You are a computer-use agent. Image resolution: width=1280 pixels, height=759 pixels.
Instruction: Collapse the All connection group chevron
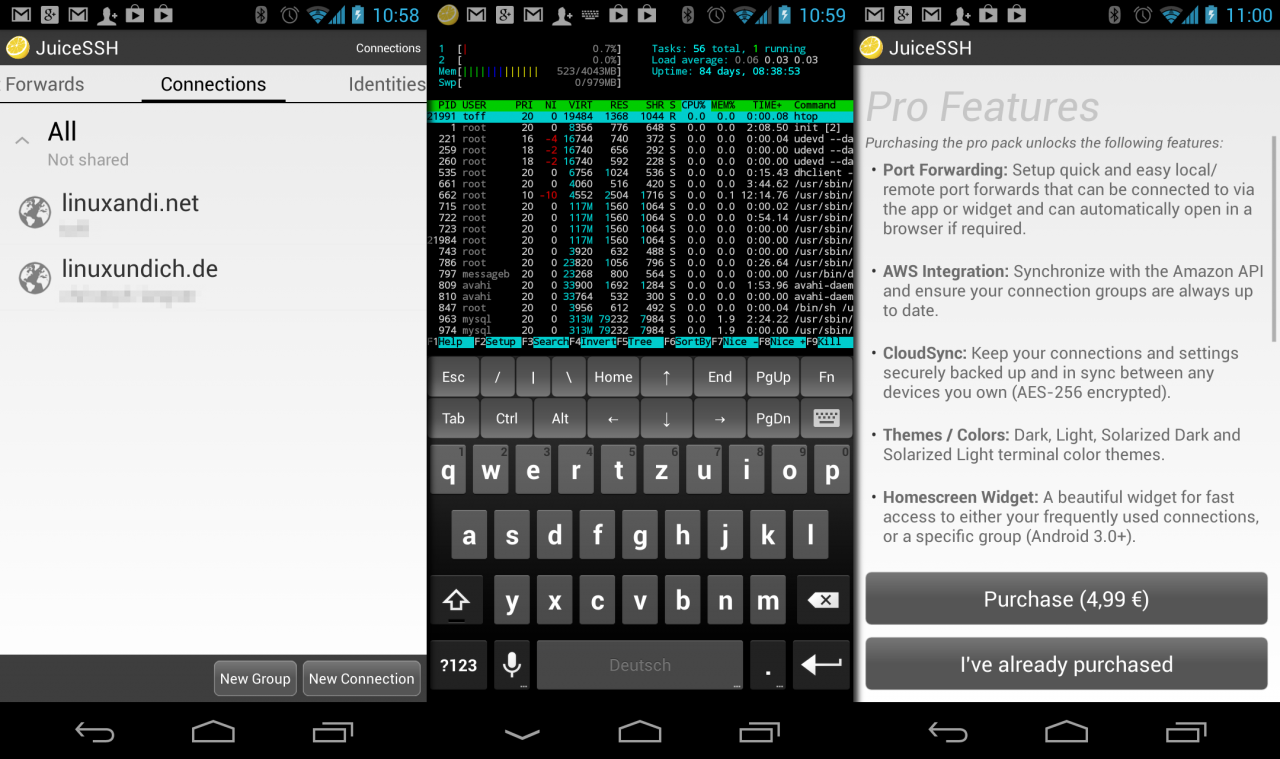coord(21,141)
